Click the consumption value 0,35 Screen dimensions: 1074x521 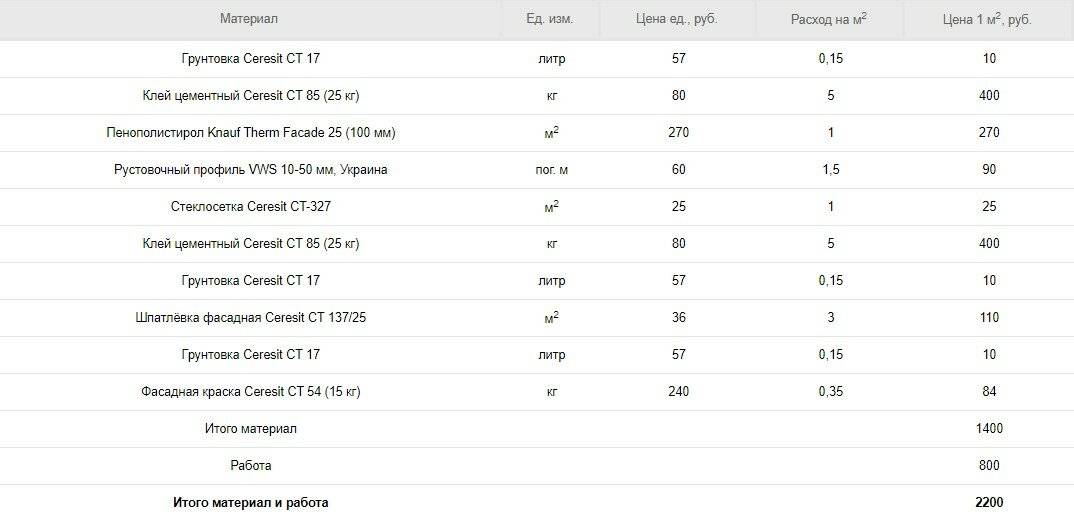coord(830,392)
